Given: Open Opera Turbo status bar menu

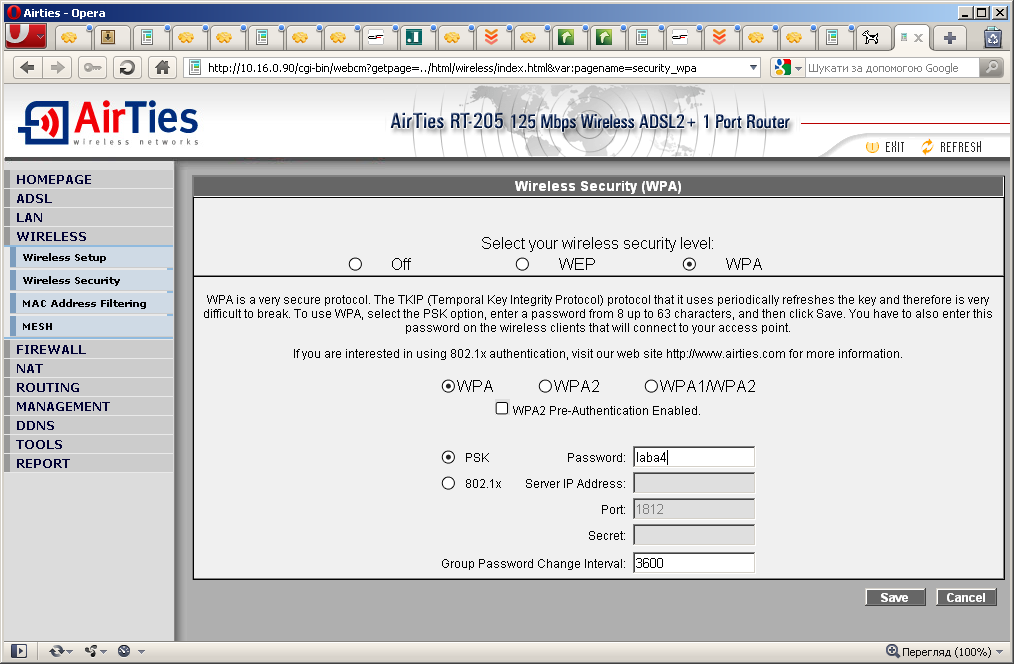Looking at the screenshot, I should pos(131,651).
